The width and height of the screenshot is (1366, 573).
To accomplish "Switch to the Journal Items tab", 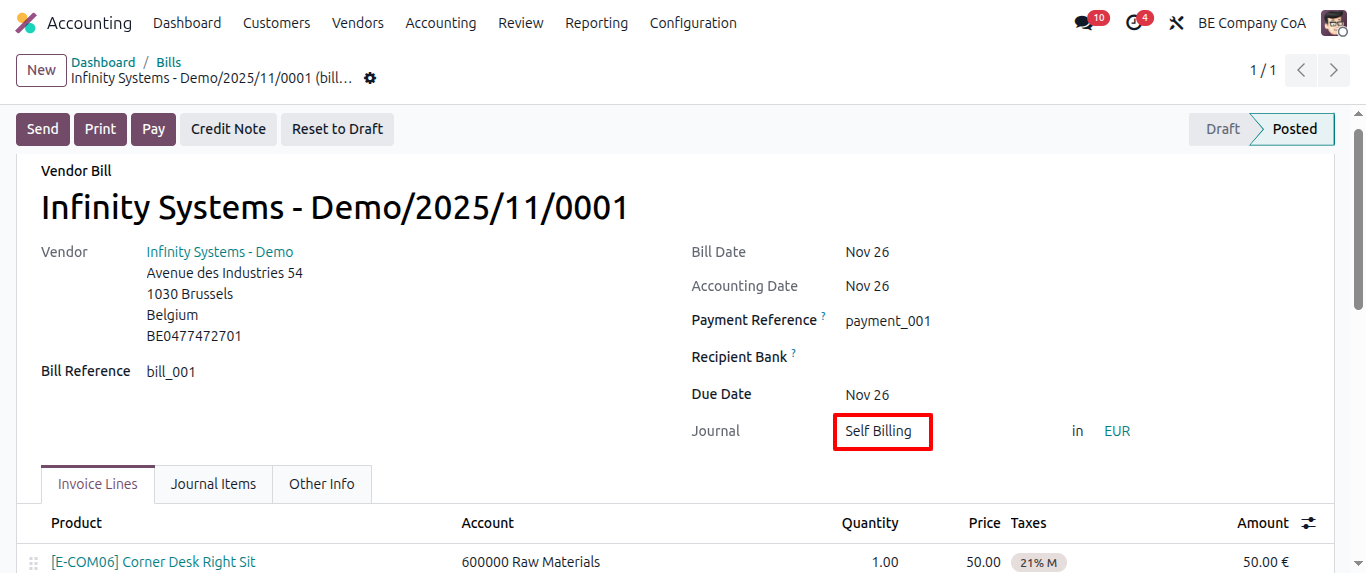I will pos(213,484).
